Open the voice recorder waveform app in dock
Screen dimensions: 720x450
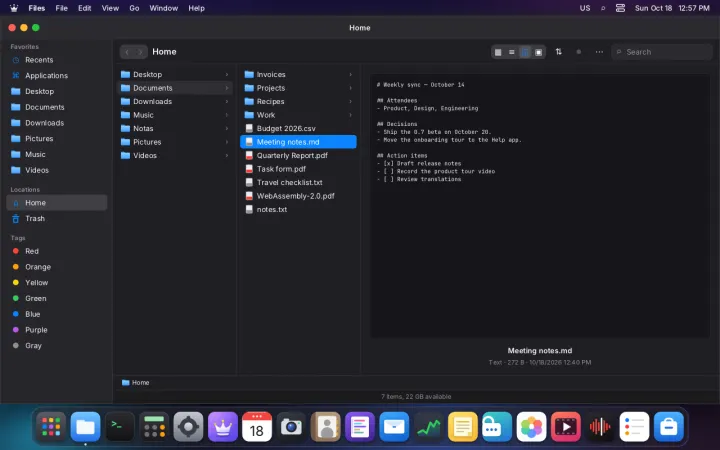[x=600, y=427]
